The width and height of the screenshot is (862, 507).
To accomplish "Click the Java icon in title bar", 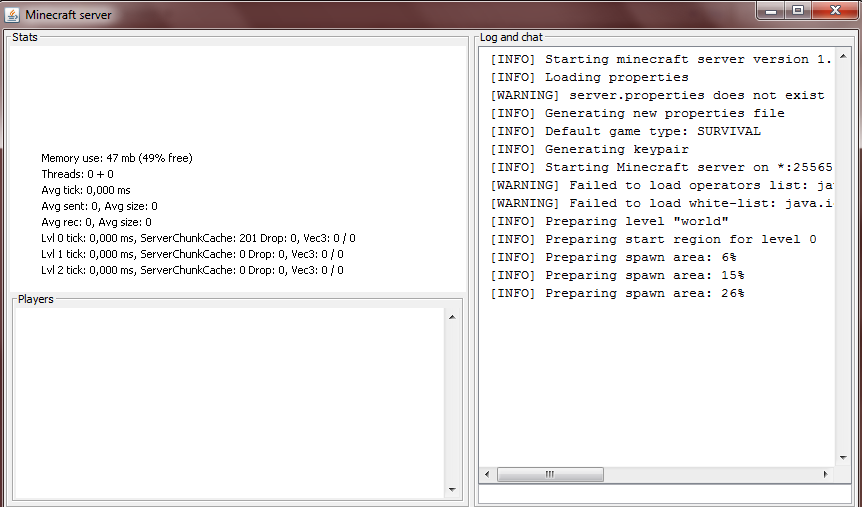I will coord(12,15).
